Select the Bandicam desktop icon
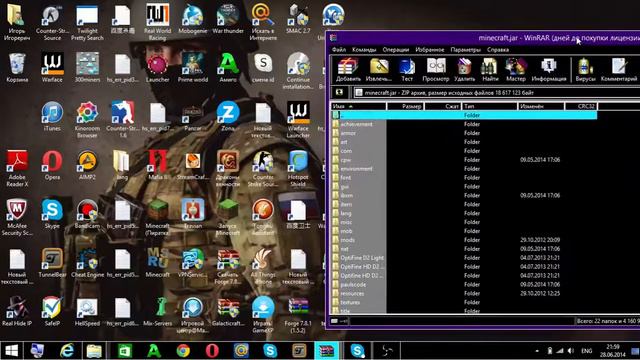Screen dimensions: 640x360 point(87,213)
